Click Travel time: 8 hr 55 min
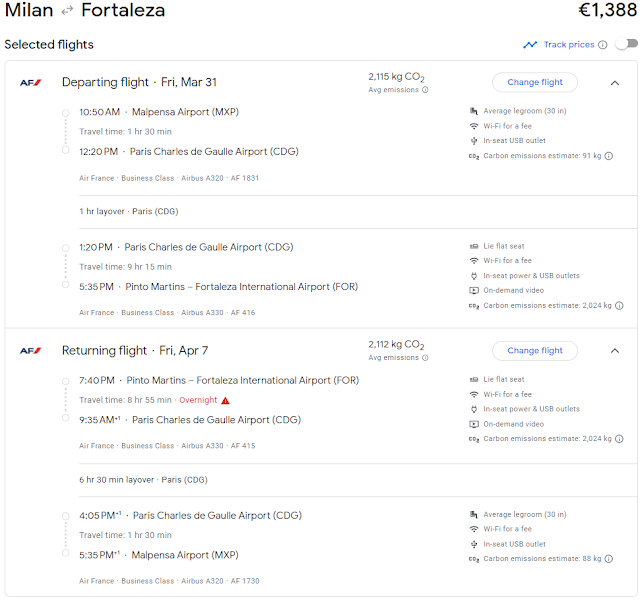The height and width of the screenshot is (600, 640). point(125,400)
